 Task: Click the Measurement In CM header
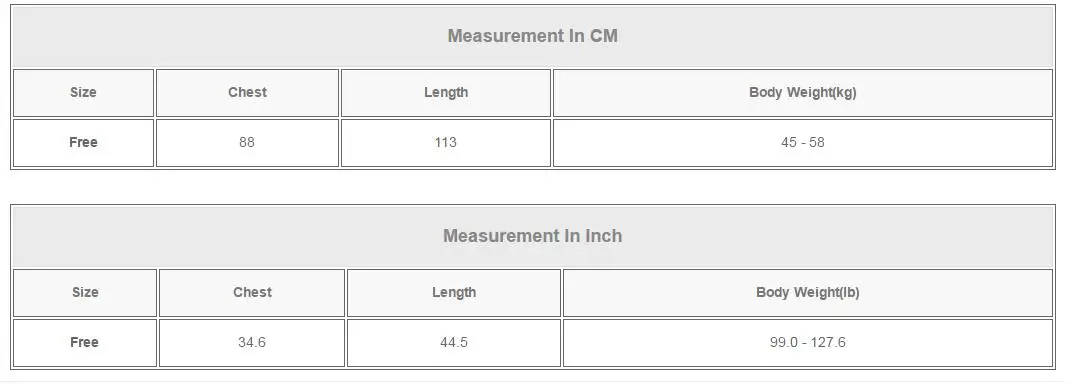click(533, 36)
